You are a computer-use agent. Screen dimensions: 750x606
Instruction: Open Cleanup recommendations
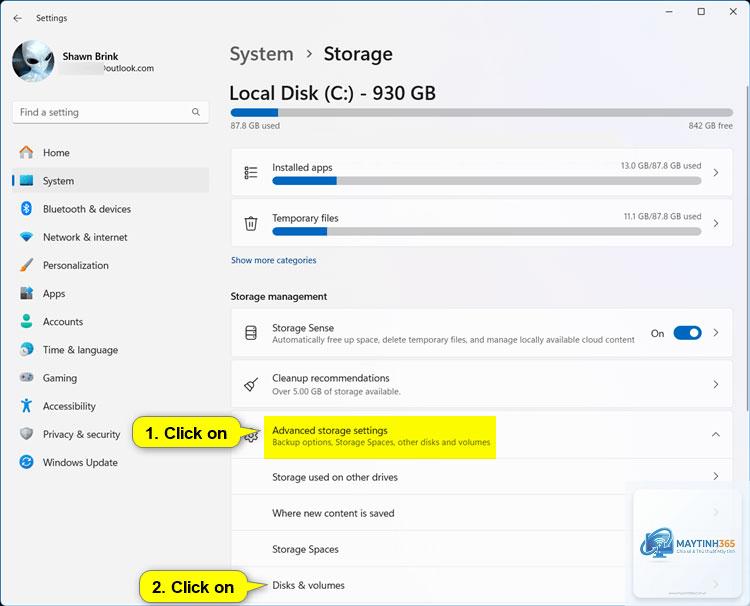[481, 385]
